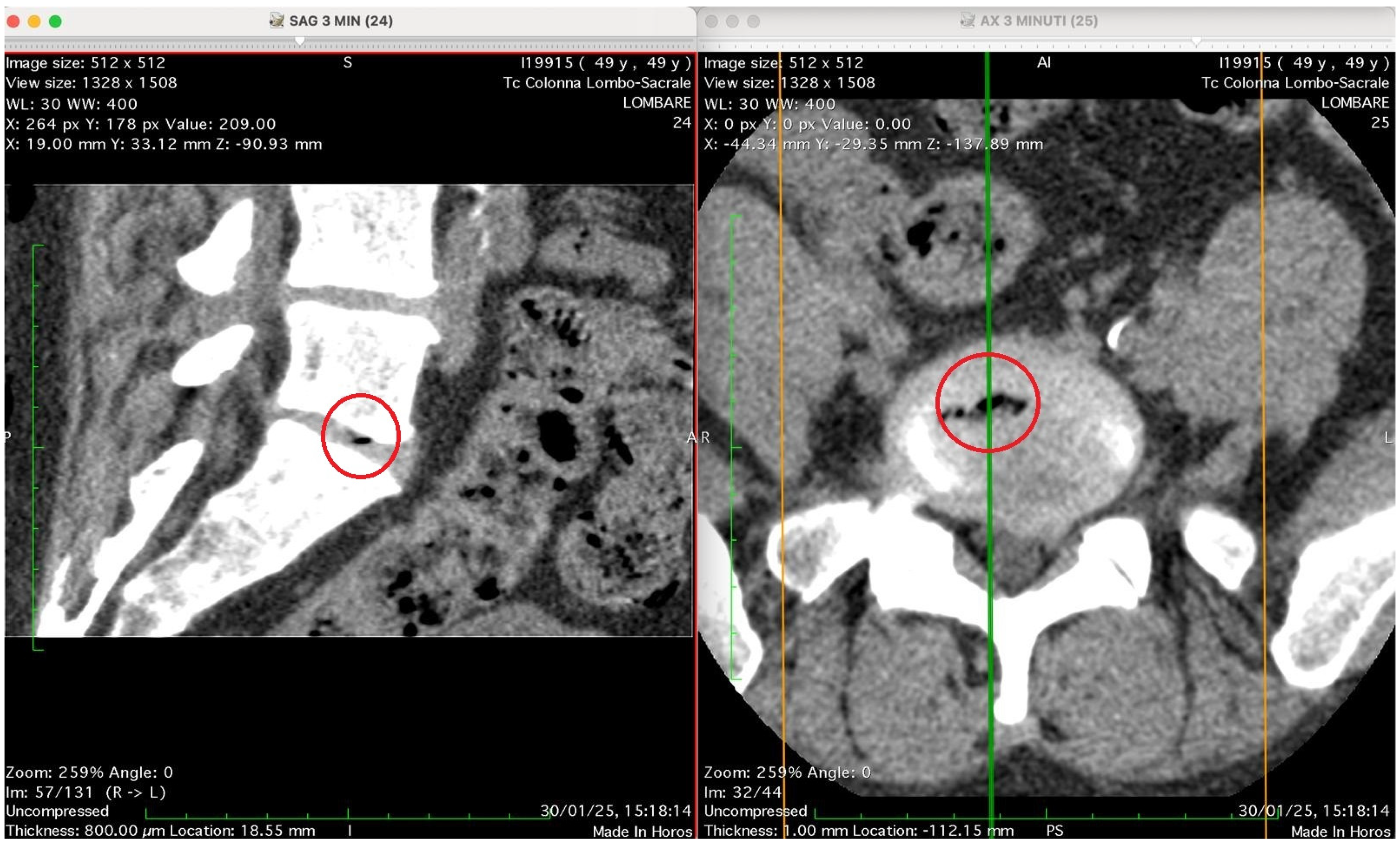Click the SAG 3 MIN (24) window title

[341, 21]
